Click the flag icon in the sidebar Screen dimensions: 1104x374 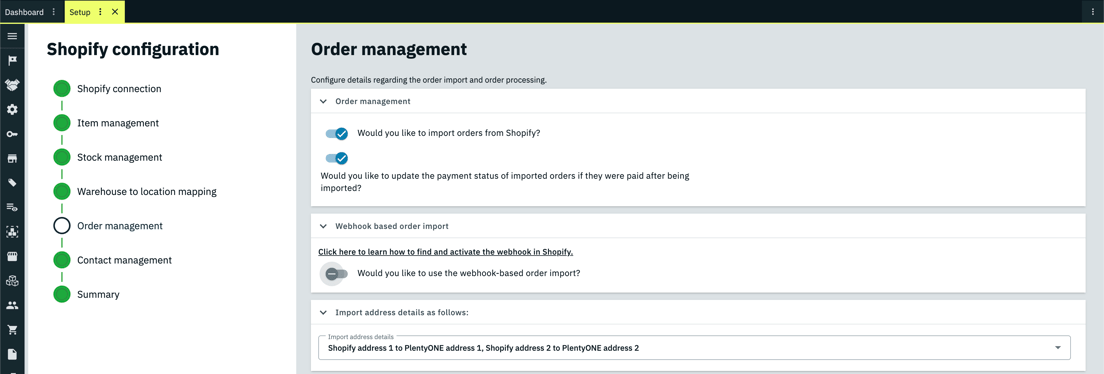tap(12, 61)
